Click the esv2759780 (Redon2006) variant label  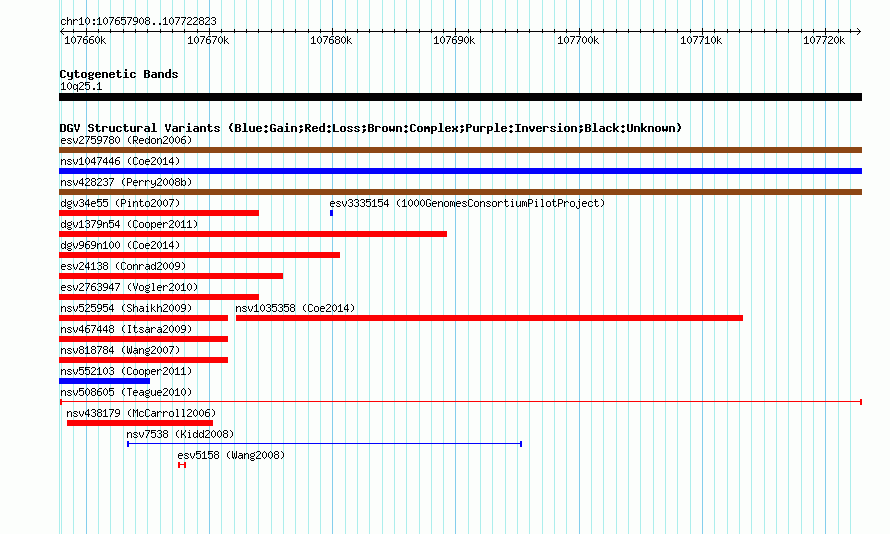126,140
